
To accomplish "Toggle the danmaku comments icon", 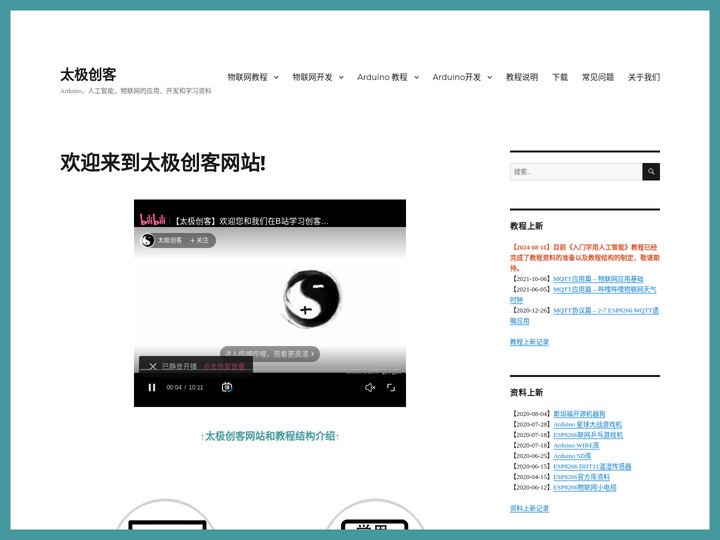I will coord(227,387).
